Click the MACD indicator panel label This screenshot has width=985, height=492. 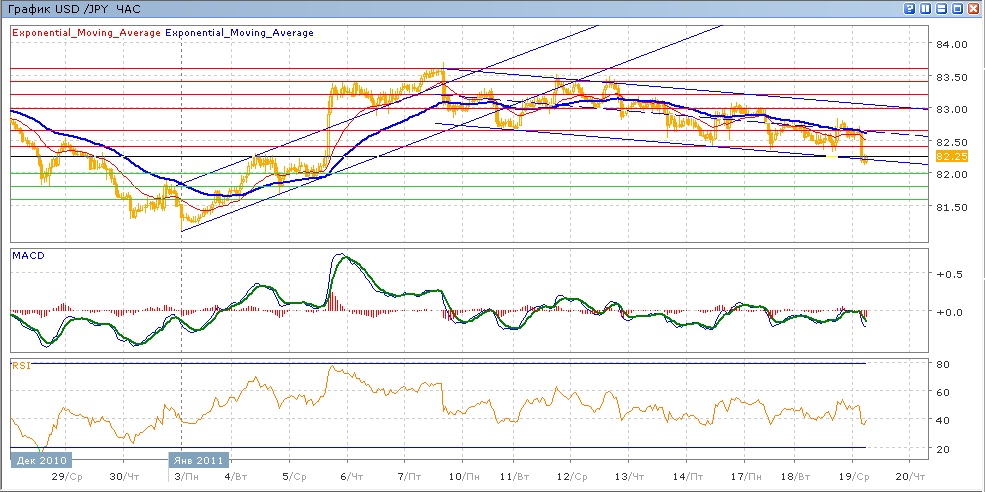click(x=28, y=256)
